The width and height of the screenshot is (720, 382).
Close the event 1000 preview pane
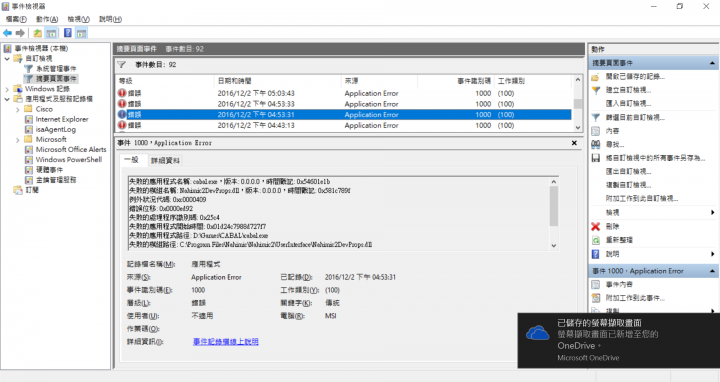coord(574,143)
